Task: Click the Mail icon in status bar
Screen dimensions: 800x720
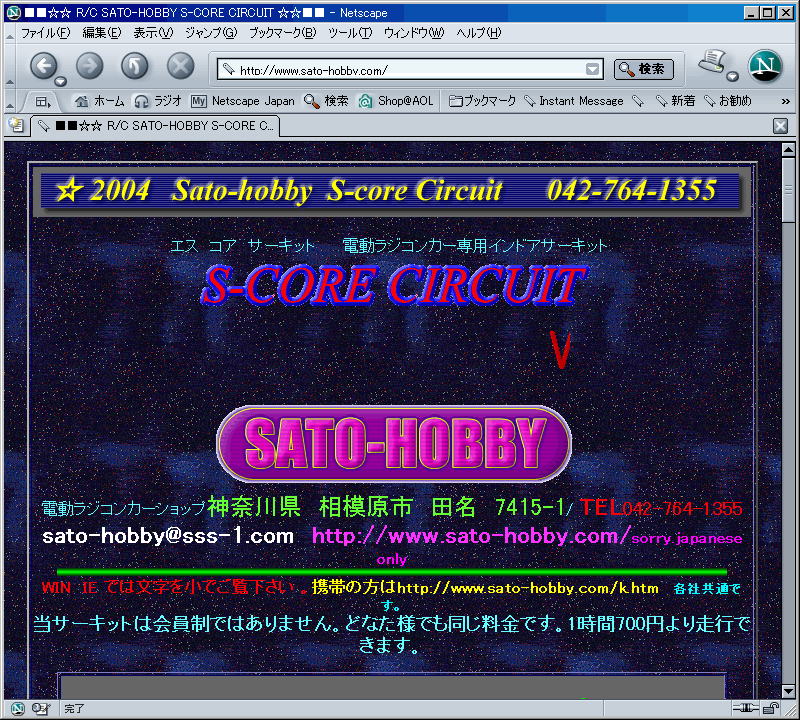Action: pos(40,708)
